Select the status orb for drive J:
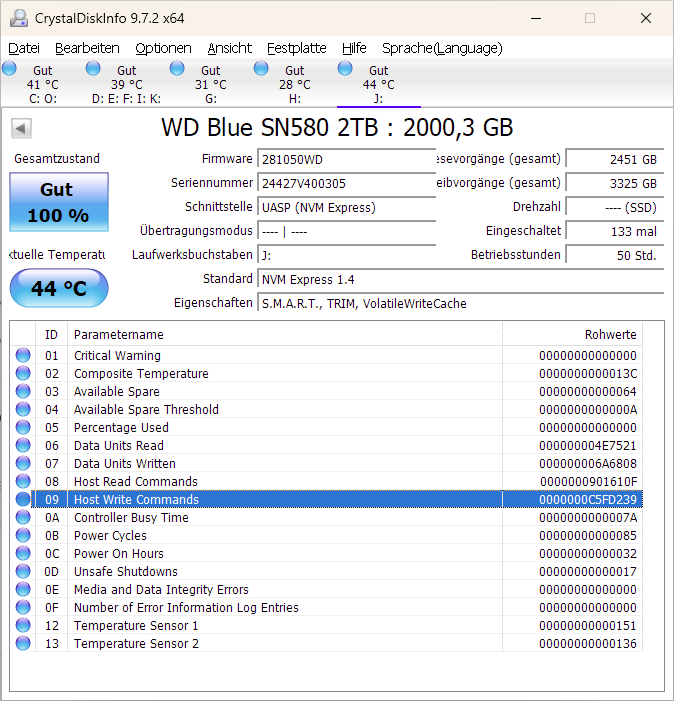 tap(345, 68)
